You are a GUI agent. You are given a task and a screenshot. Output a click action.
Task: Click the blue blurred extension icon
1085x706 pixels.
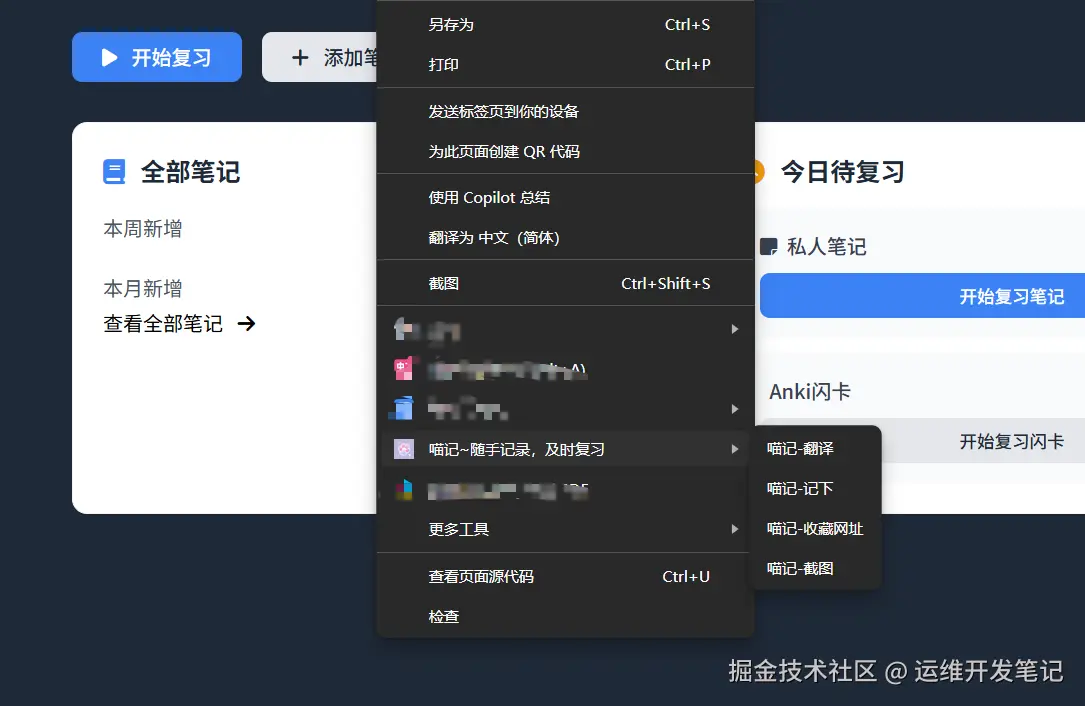pos(402,408)
